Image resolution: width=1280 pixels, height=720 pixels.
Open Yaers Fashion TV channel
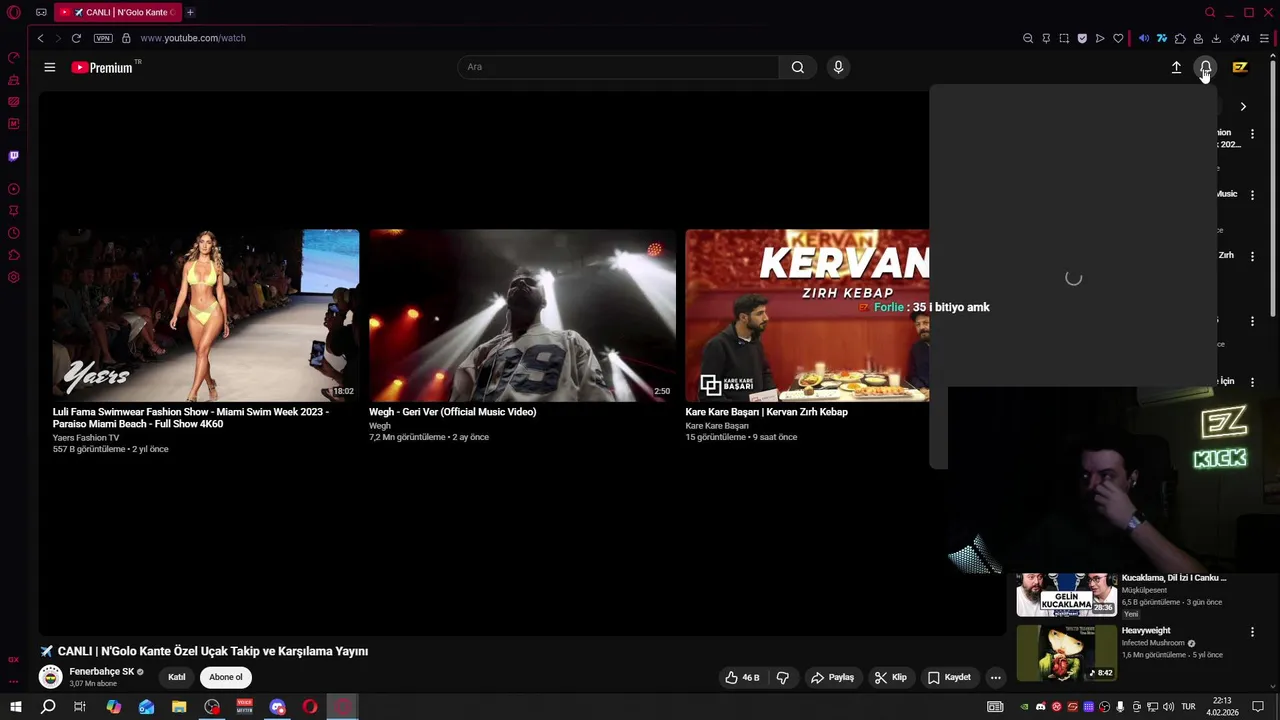coord(86,438)
